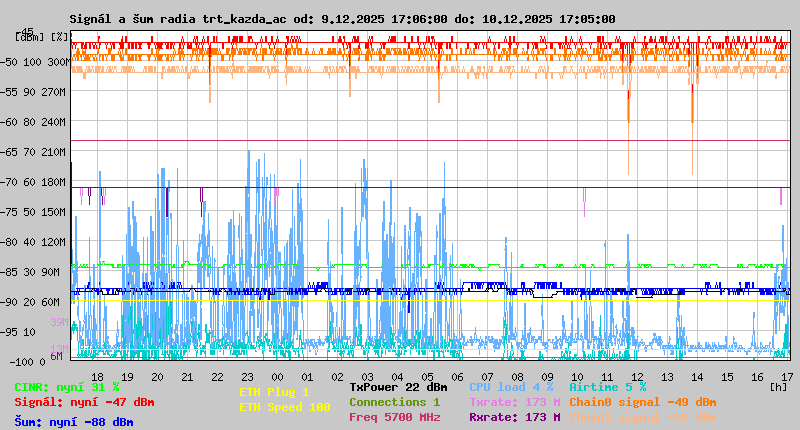Click the hour '13' x-axis tick label
Screen dimensions: 800x430
click(667, 377)
